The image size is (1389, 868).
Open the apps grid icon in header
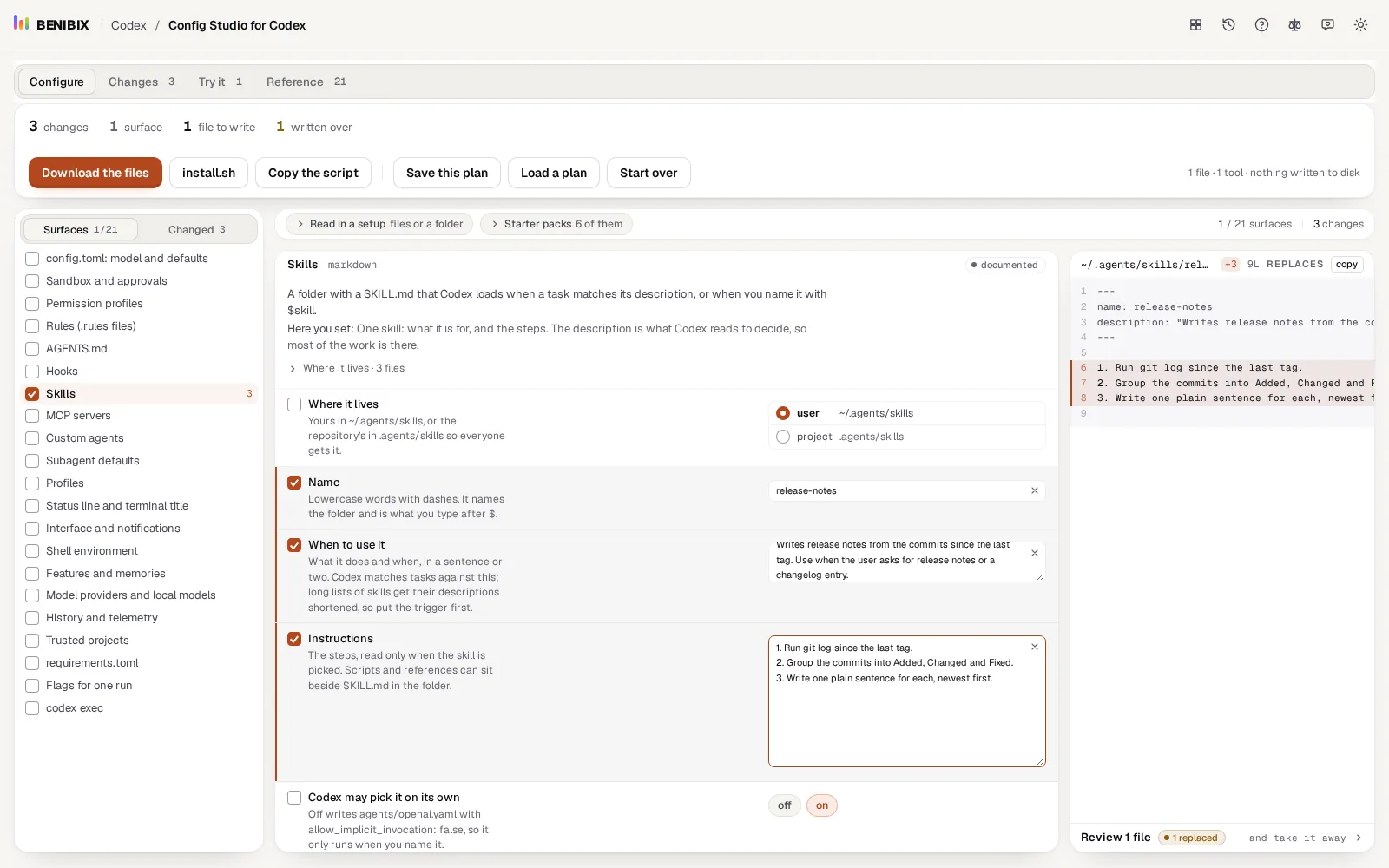[x=1195, y=25]
